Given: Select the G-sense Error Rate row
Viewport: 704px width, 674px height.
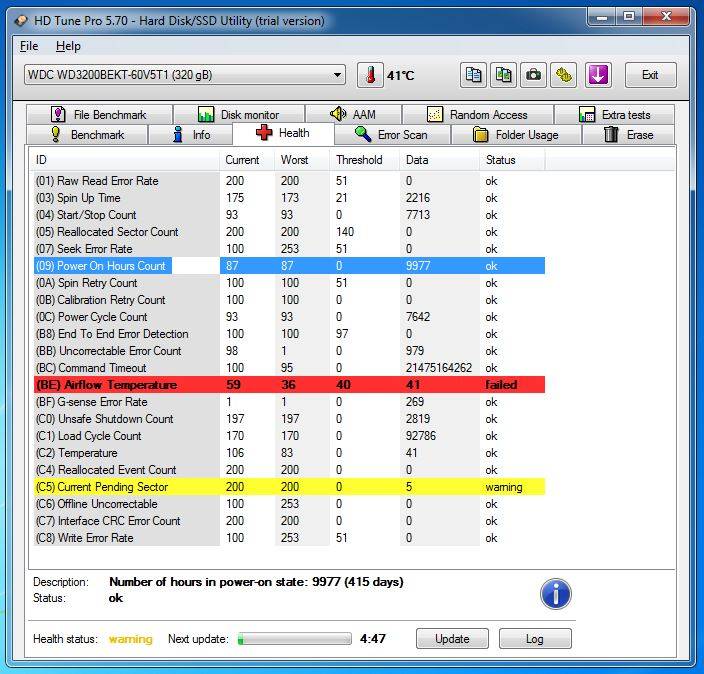Looking at the screenshot, I should tap(290, 402).
